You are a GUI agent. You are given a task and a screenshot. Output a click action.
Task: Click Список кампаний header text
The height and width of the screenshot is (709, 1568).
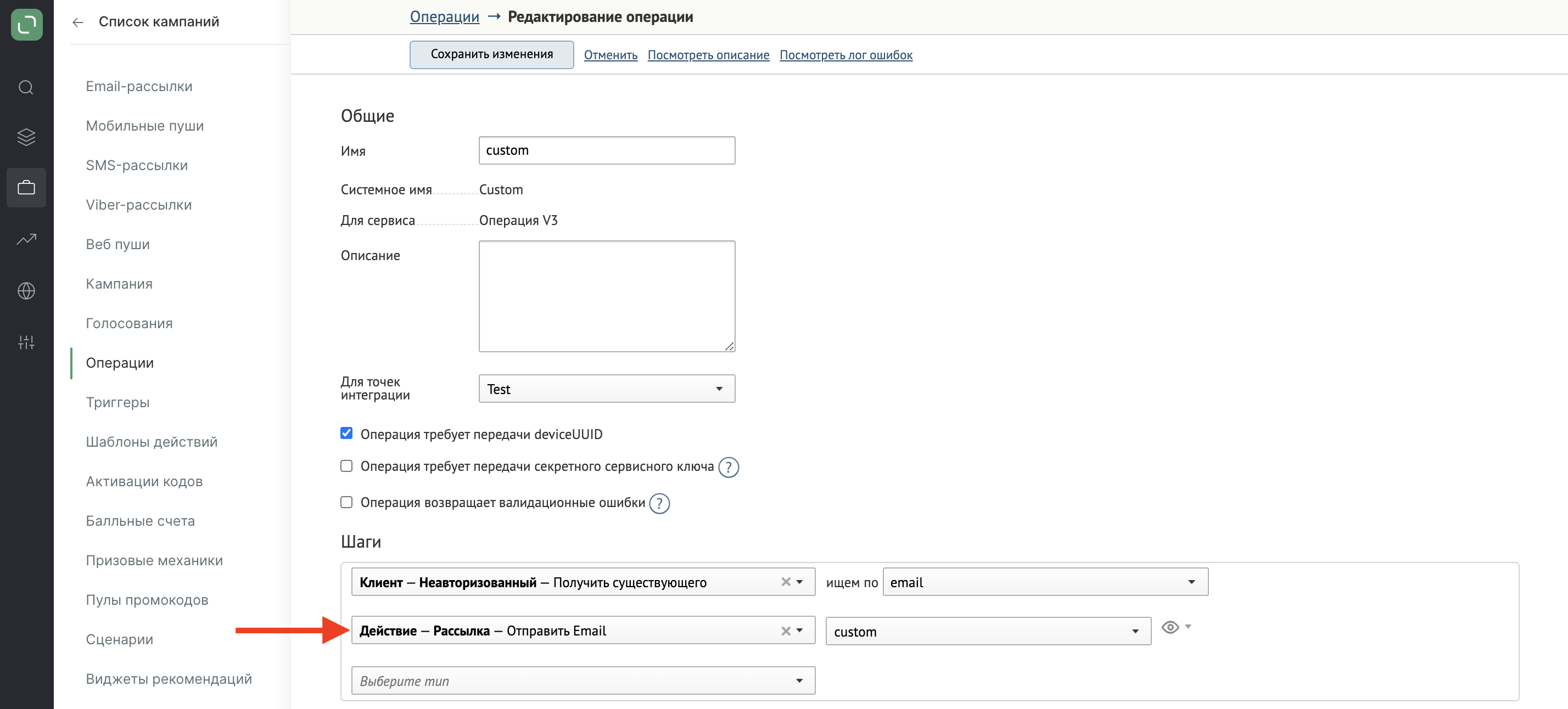159,22
